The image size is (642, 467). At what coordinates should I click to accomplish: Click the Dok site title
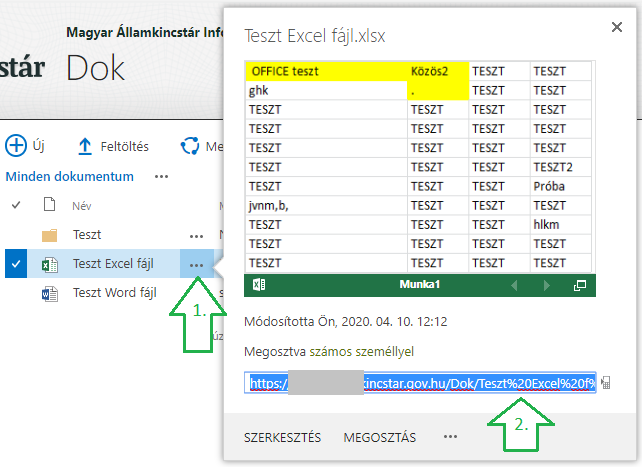(x=95, y=68)
